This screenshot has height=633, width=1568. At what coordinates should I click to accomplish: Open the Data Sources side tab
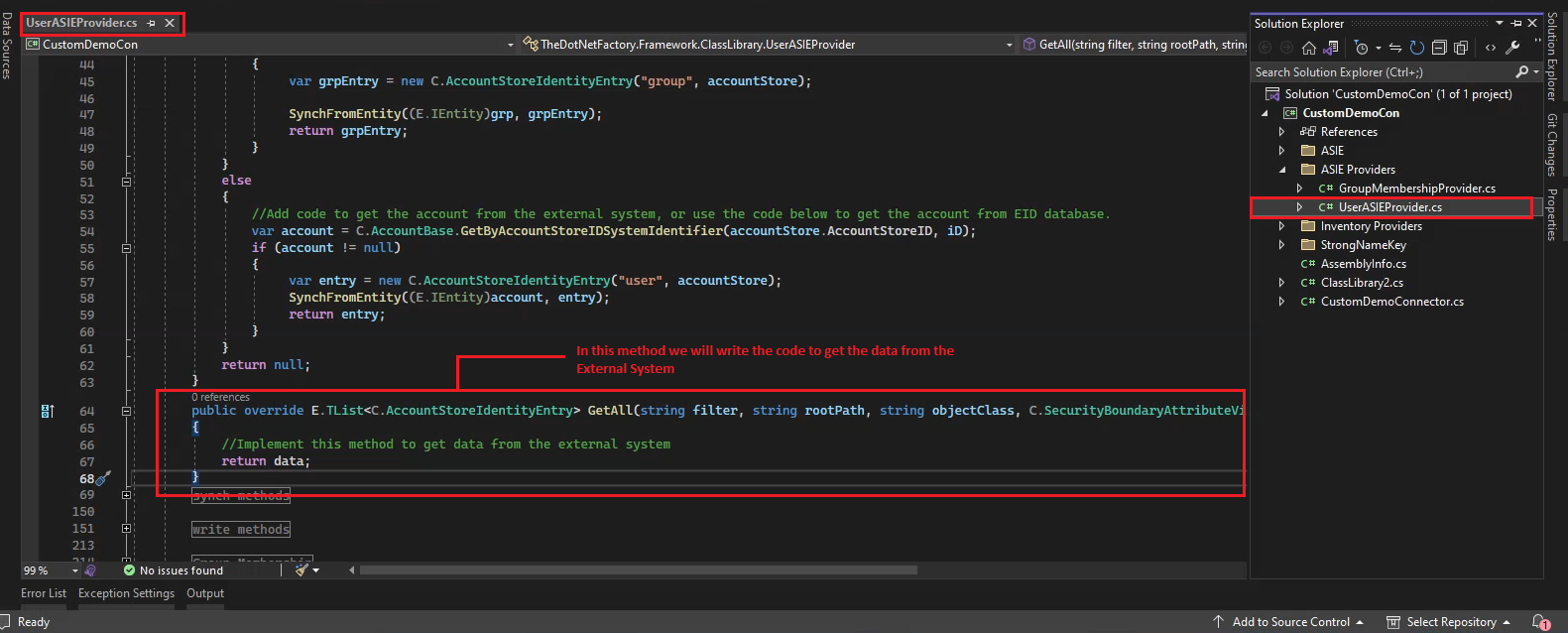(7, 47)
